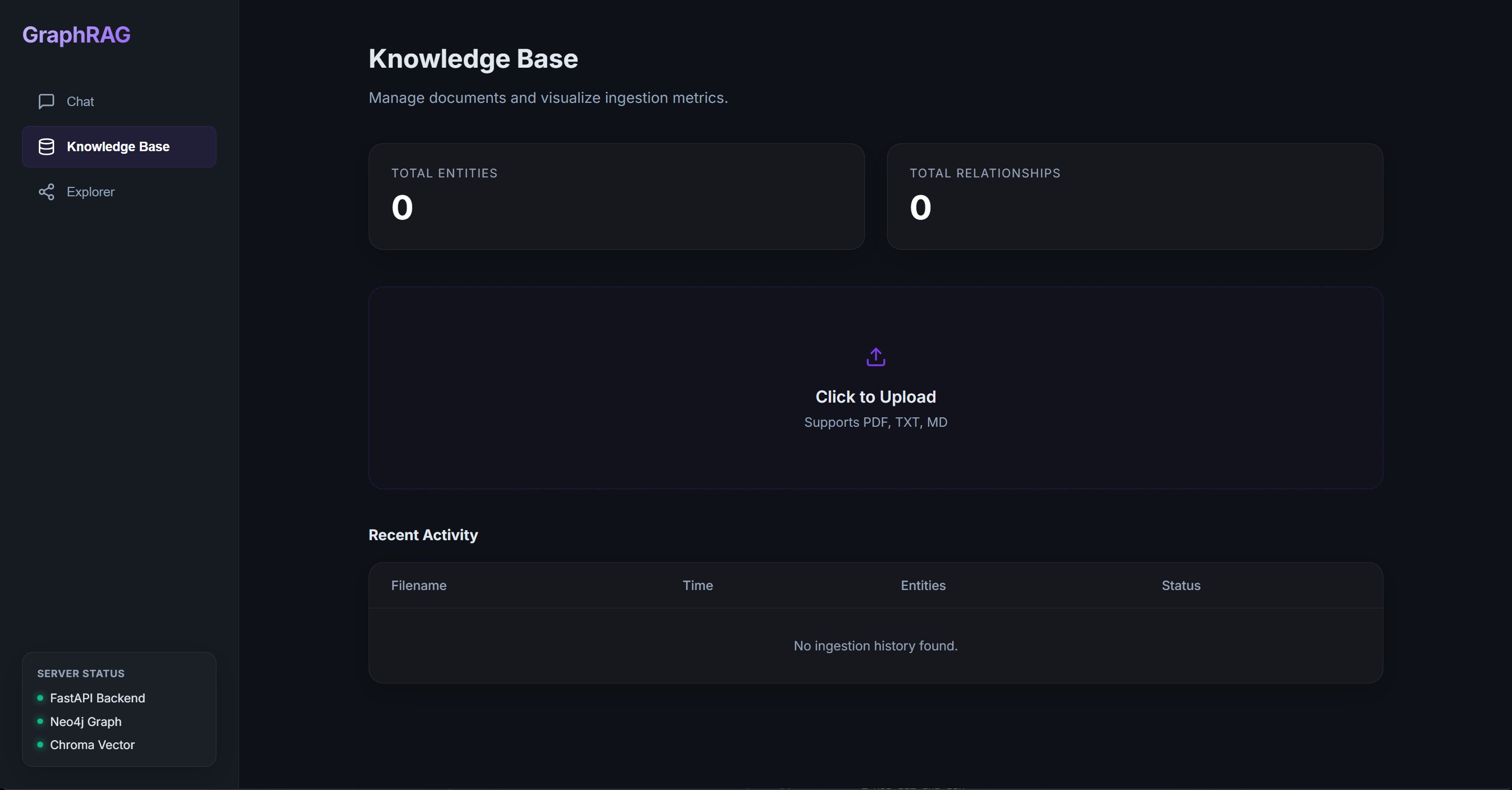Click the GraphRAG logo
Screen dimensions: 1512x790
point(76,35)
